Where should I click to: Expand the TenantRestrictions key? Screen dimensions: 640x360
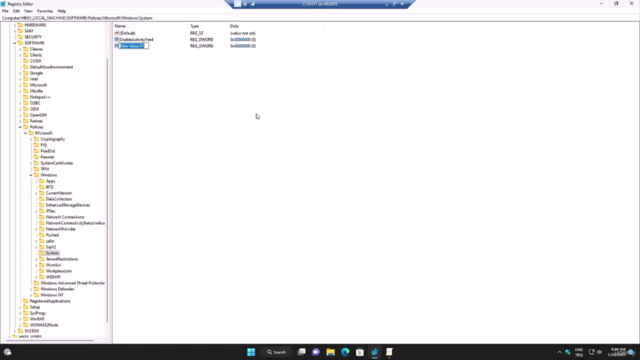pyautogui.click(x=36, y=259)
